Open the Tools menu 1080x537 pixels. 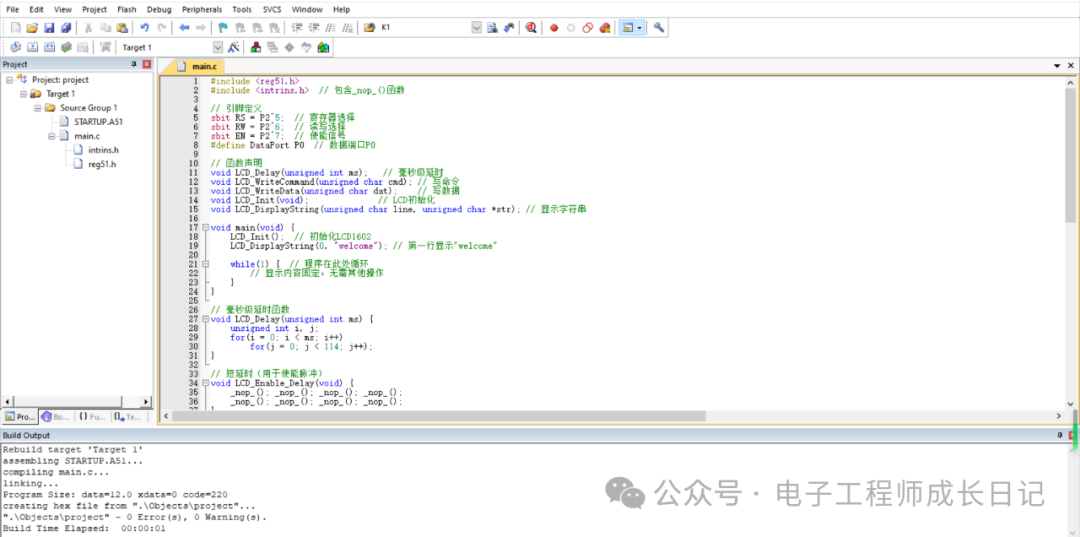point(242,10)
